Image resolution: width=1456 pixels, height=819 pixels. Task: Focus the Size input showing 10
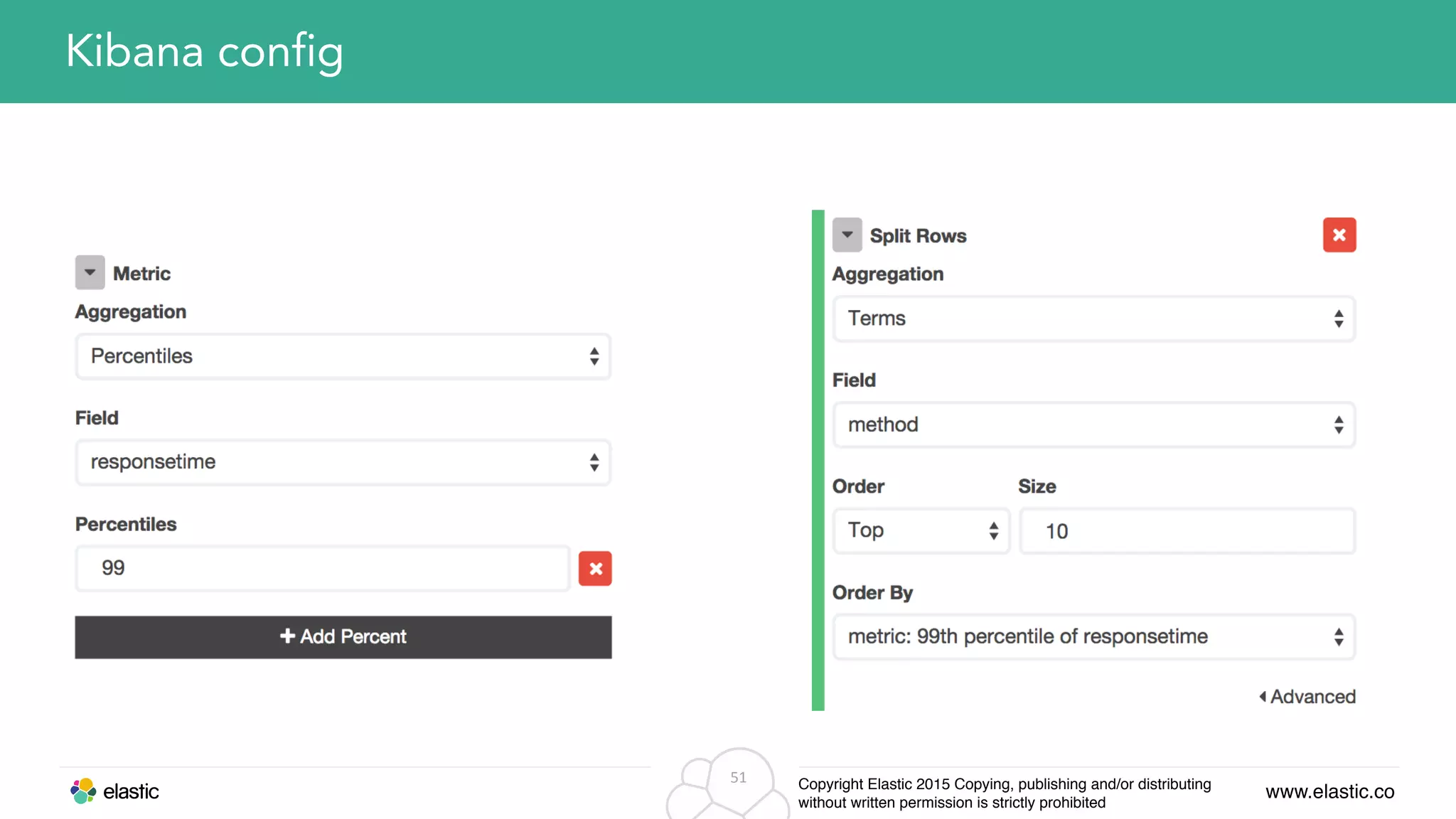(1187, 531)
